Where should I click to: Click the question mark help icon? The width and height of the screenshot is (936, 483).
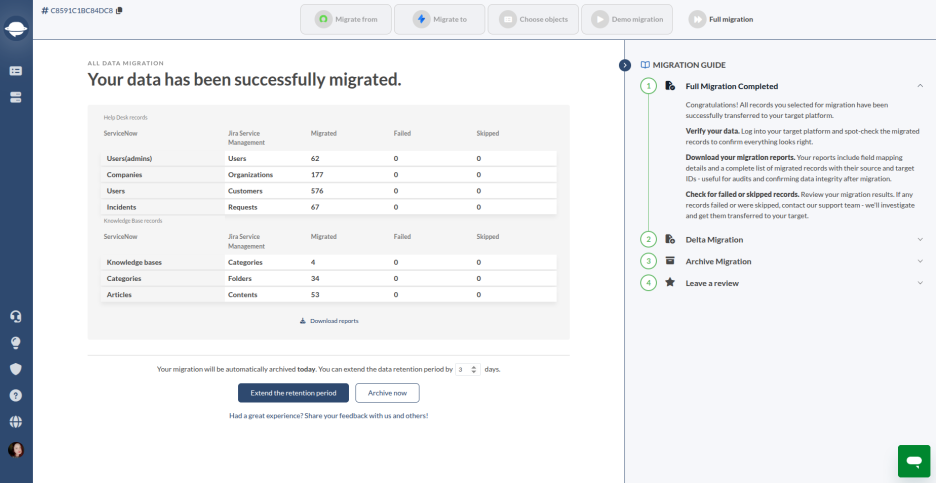tap(16, 395)
